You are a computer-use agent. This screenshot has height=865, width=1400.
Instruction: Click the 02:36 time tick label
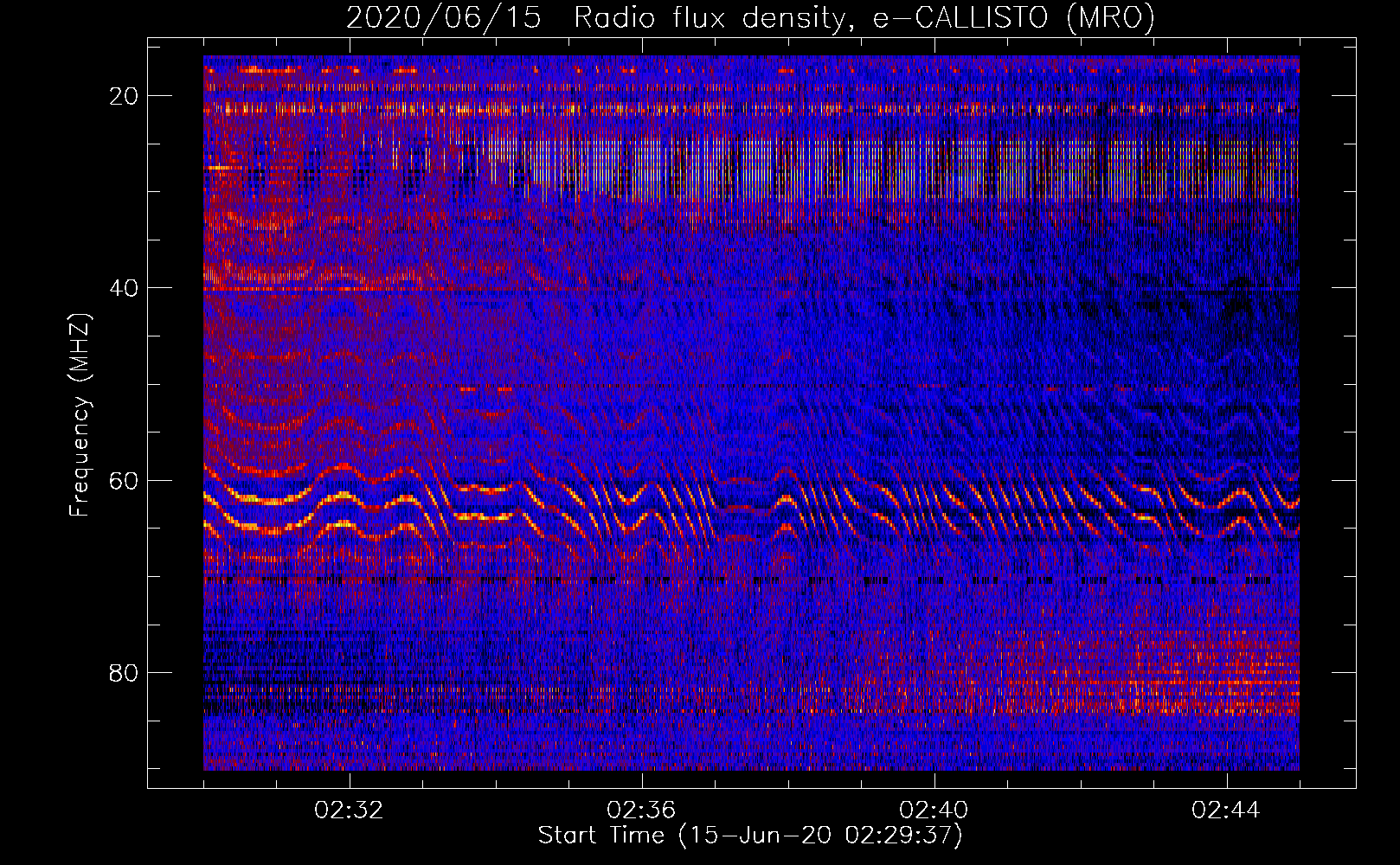tap(642, 811)
